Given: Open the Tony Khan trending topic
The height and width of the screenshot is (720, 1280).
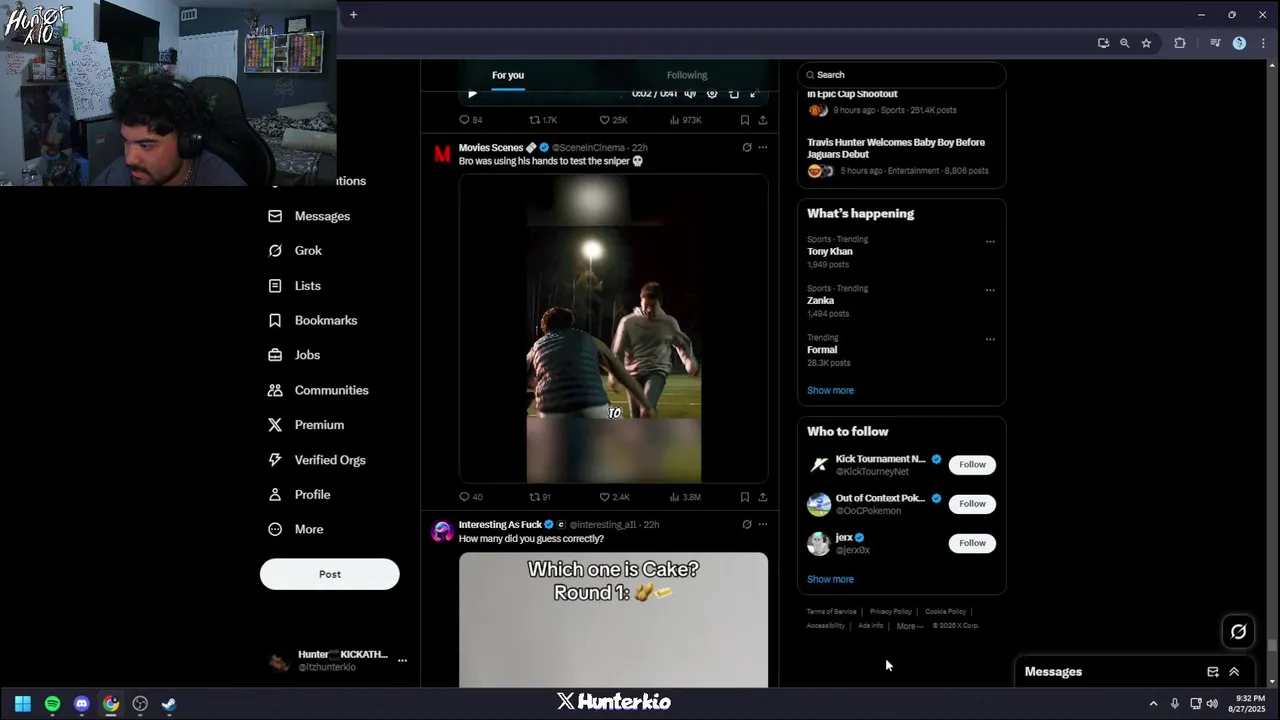Looking at the screenshot, I should 830,252.
